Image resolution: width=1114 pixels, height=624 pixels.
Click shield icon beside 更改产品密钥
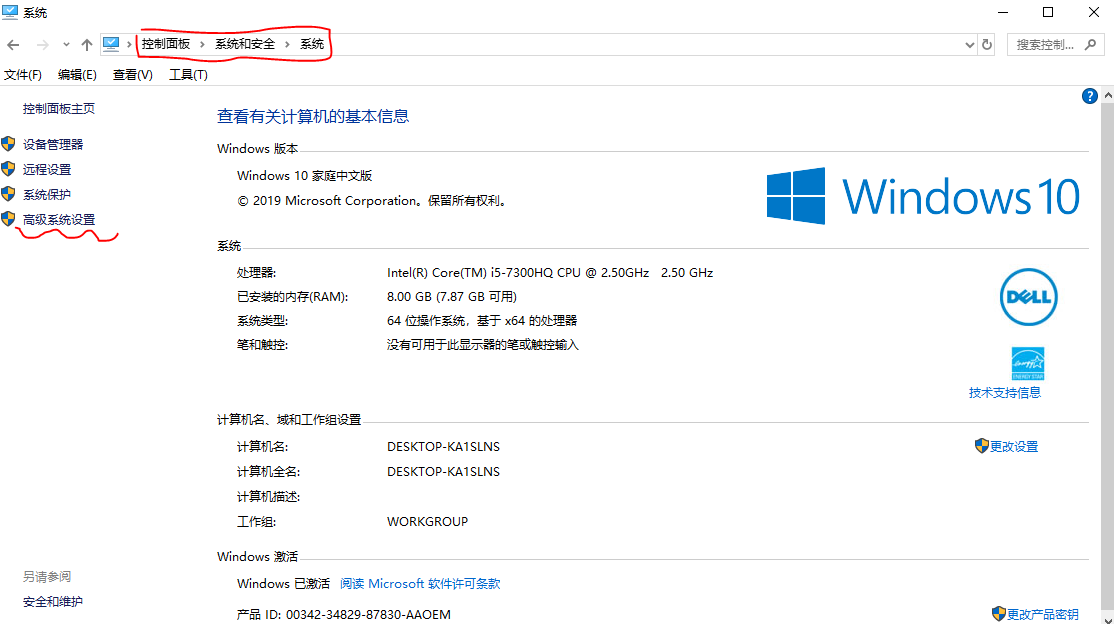tap(998, 613)
